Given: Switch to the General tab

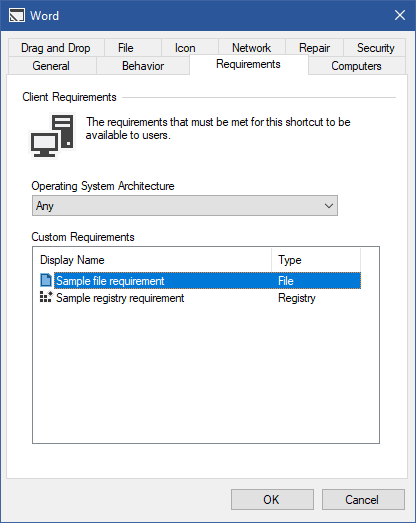Looking at the screenshot, I should point(51,66).
